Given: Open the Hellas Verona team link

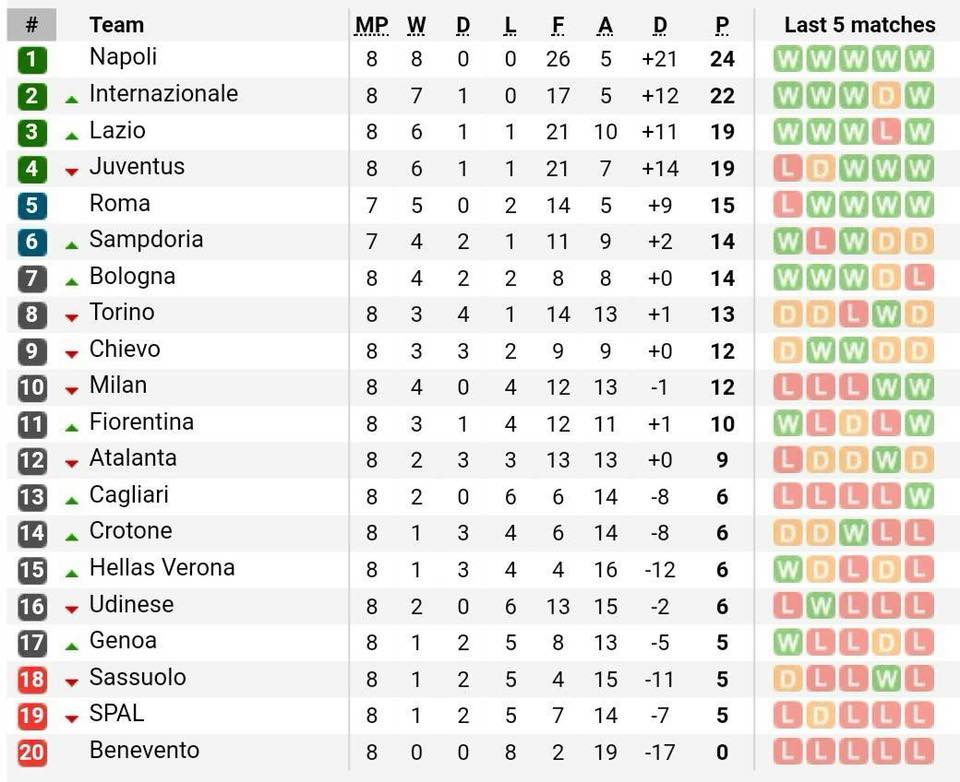Looking at the screenshot, I should 162,567.
